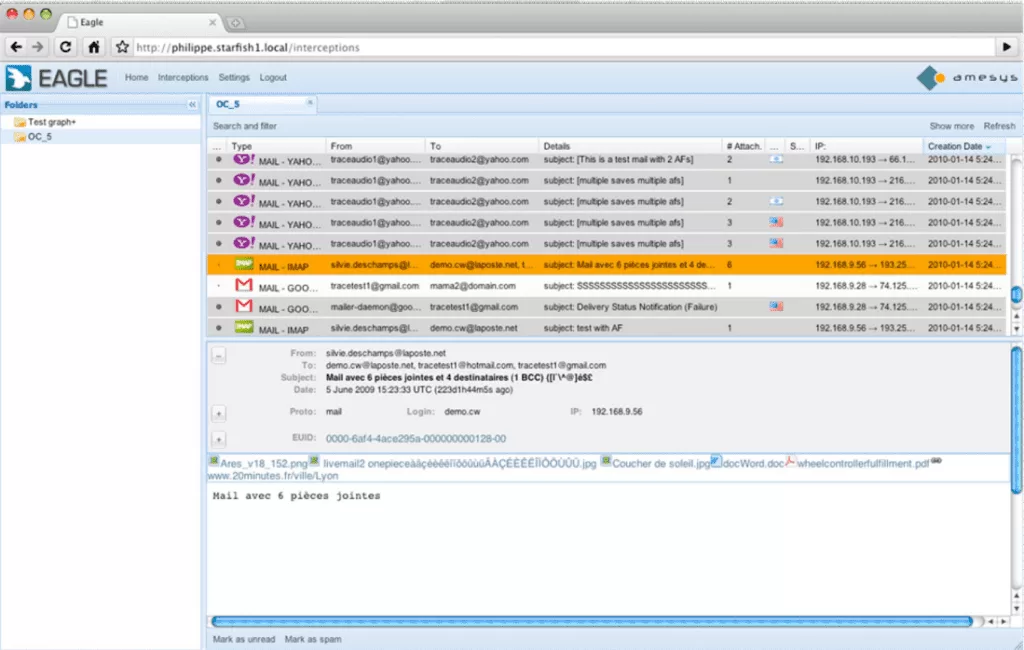Click the Gmail icon in the Delivery Status Notification row

(243, 306)
